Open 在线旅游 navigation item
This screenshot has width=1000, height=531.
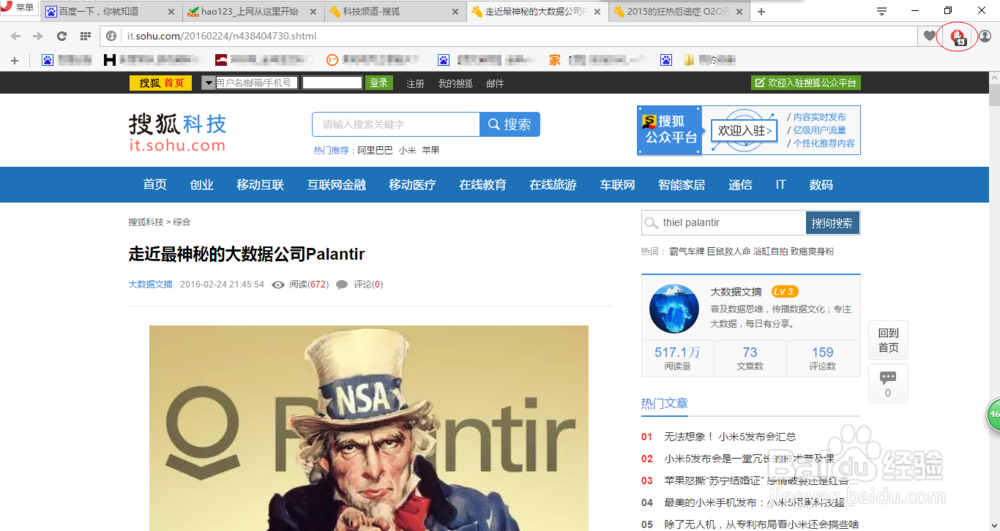553,185
